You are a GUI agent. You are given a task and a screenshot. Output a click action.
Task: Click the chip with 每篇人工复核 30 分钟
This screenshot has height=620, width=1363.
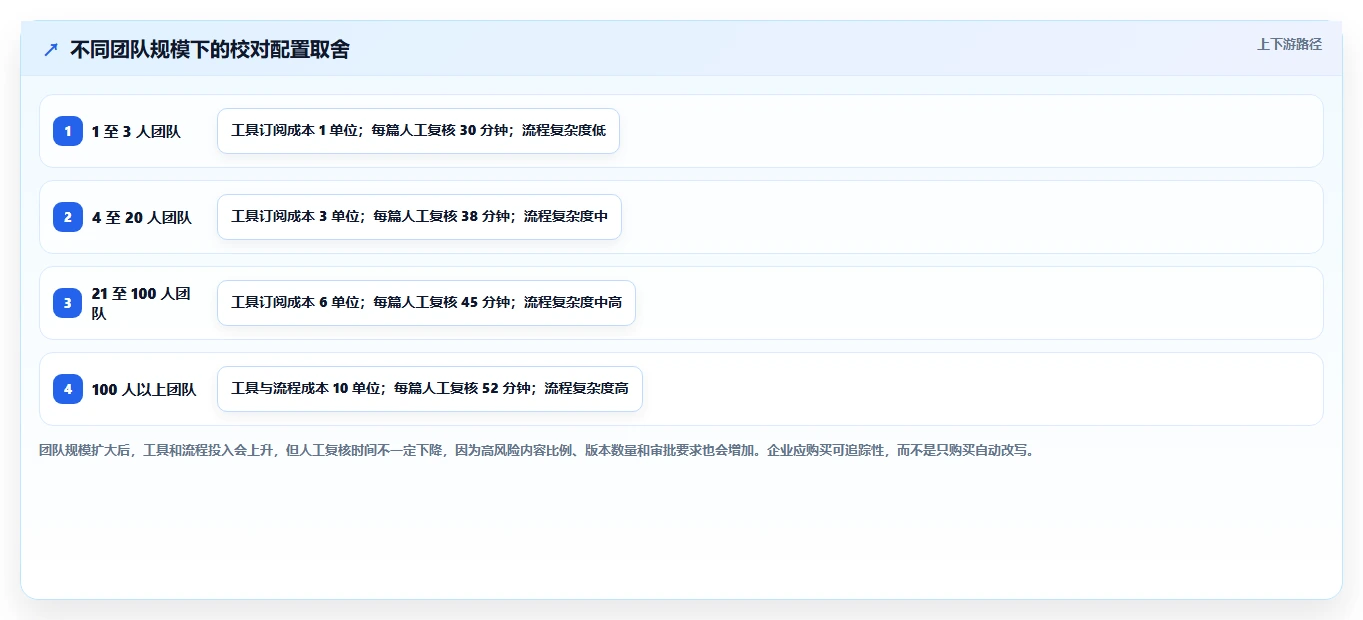[418, 131]
